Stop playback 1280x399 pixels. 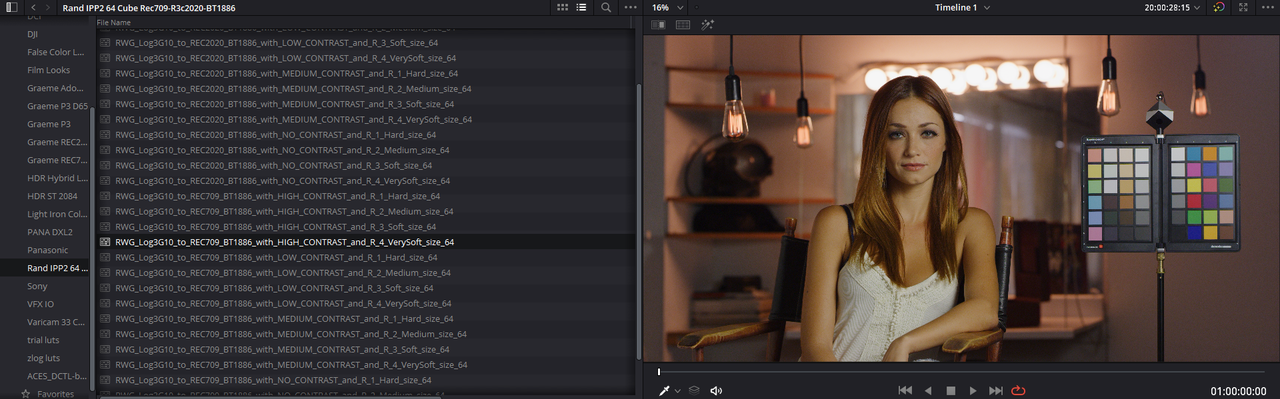tap(951, 390)
